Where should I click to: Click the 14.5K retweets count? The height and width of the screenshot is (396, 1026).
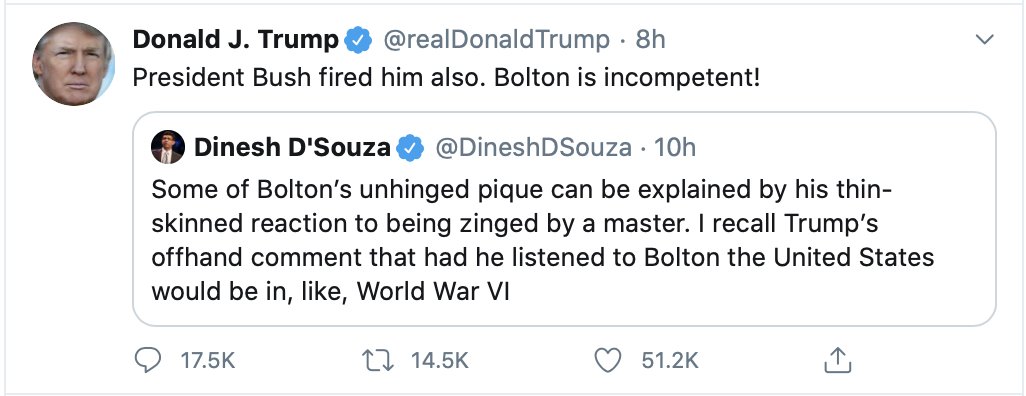(440, 360)
